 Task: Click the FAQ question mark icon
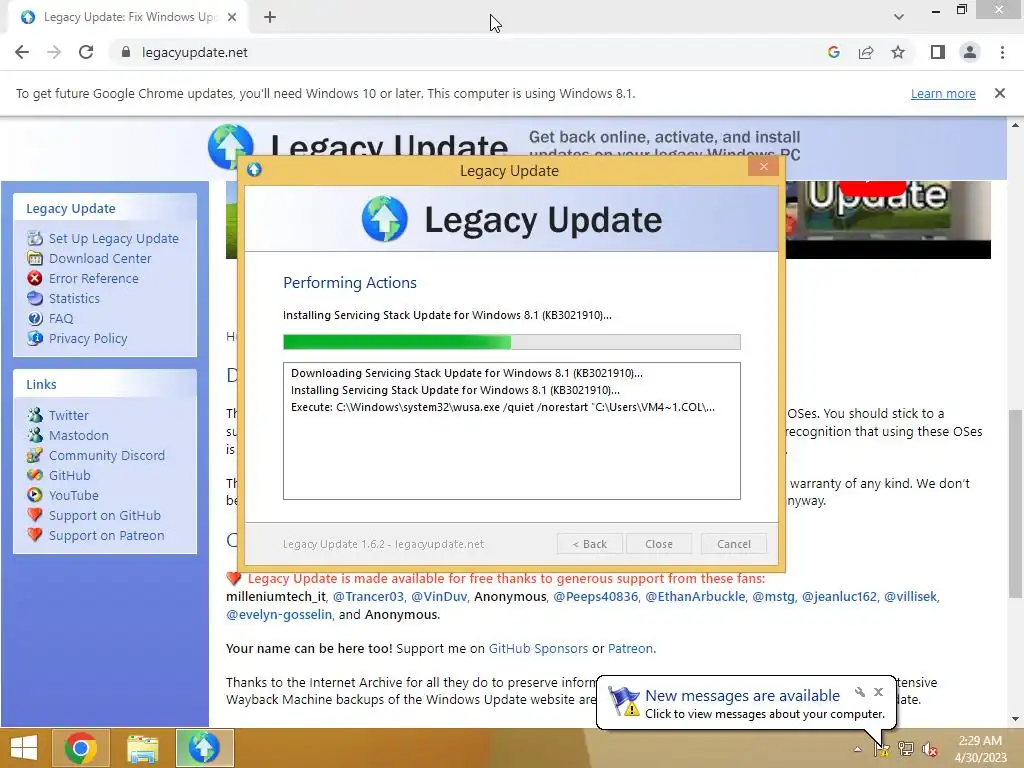[35, 318]
